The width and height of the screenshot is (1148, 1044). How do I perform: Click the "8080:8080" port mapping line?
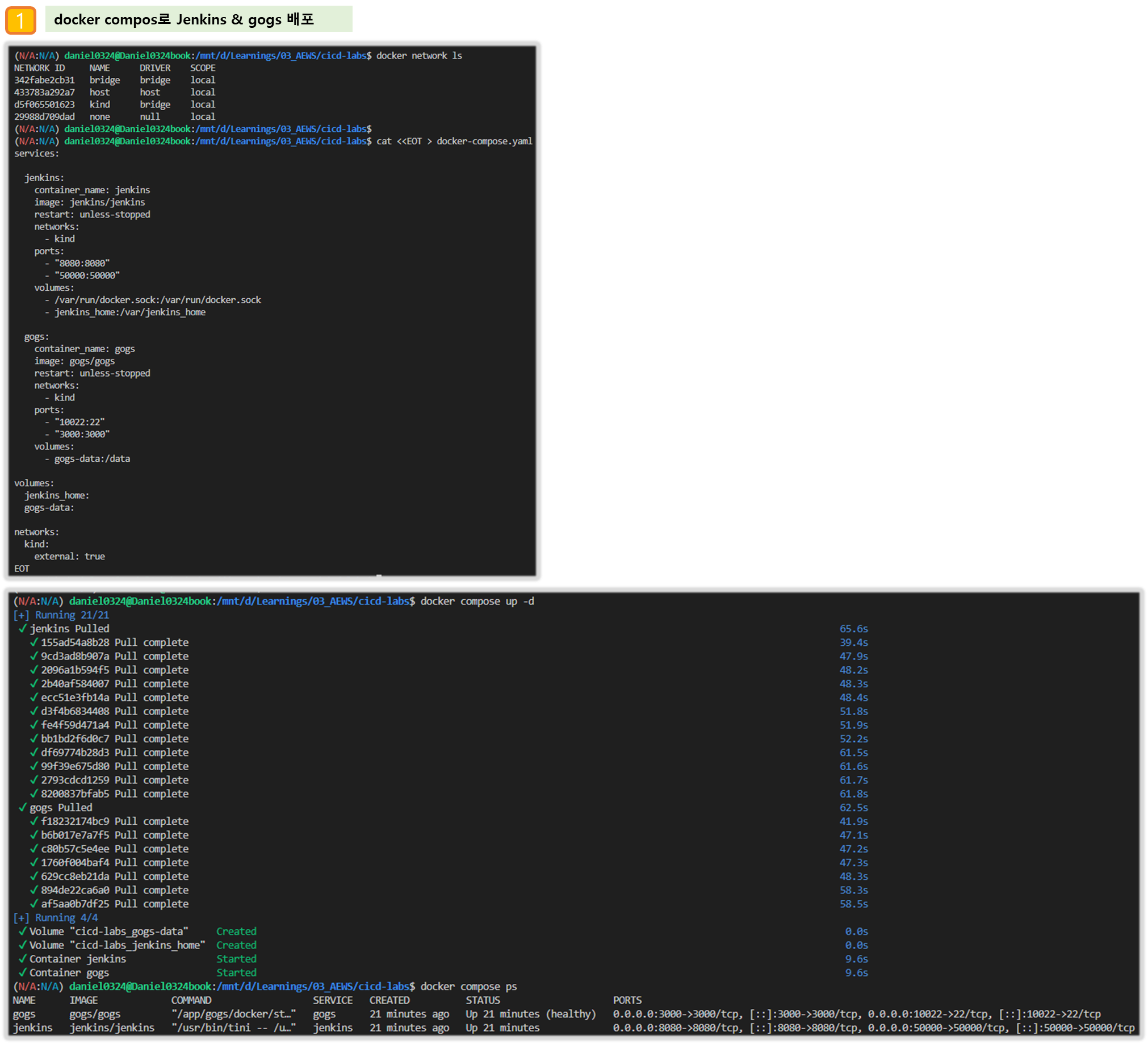click(x=82, y=263)
